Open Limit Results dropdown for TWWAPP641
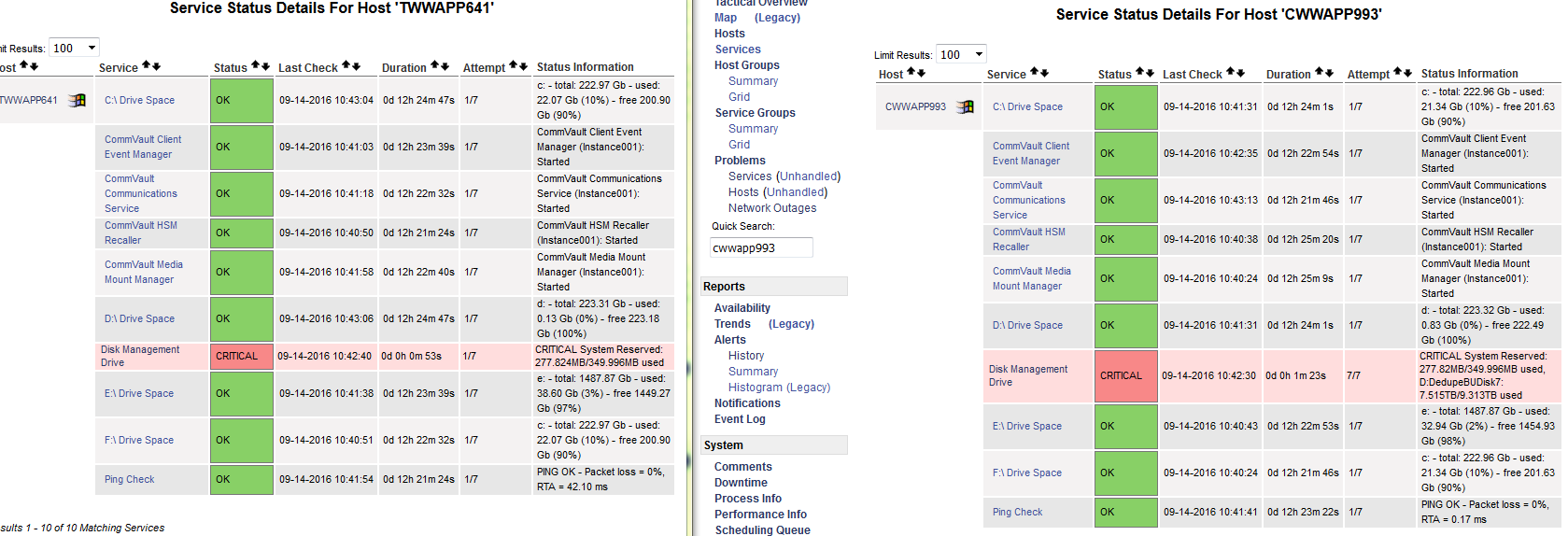 tap(75, 48)
